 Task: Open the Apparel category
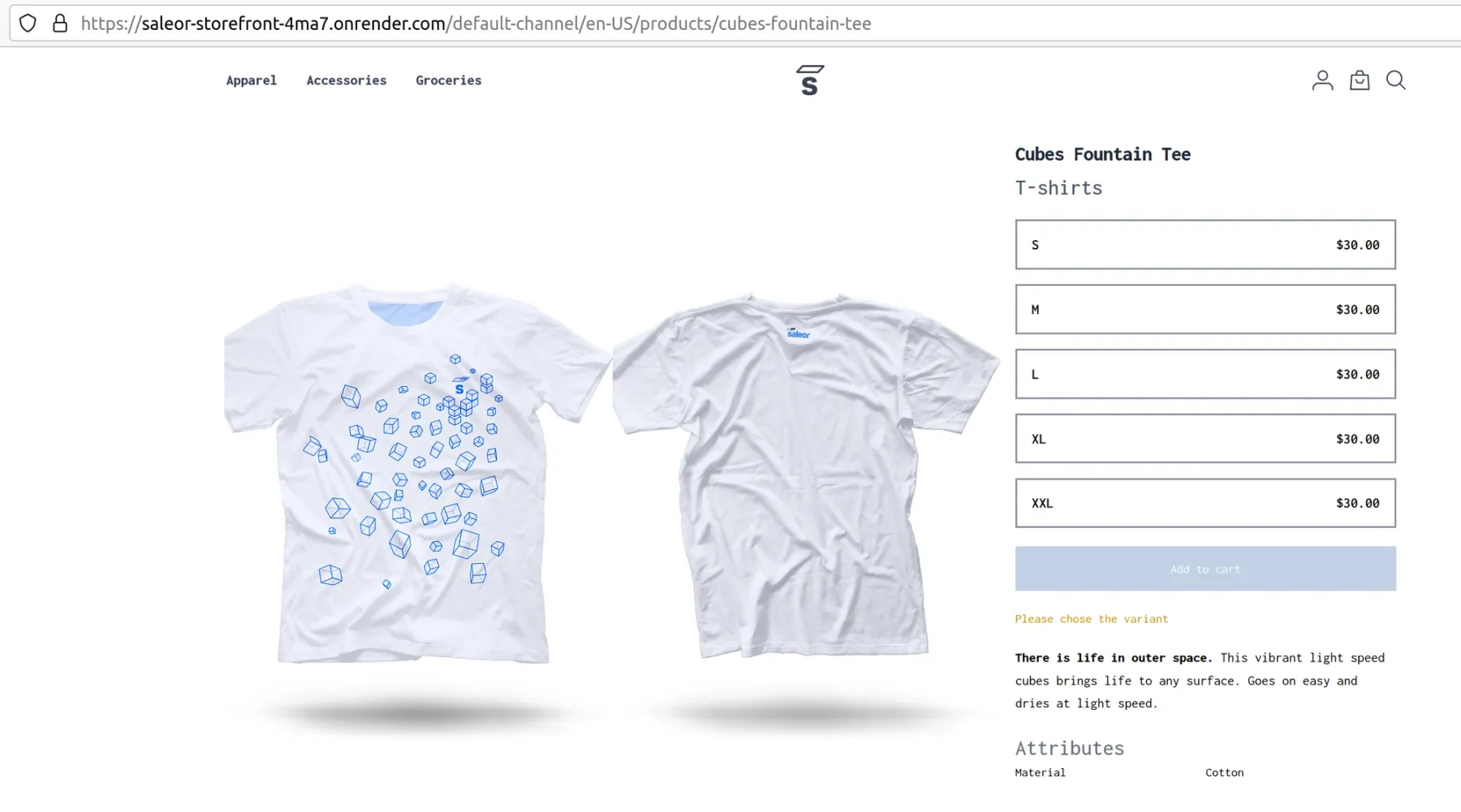coord(252,80)
